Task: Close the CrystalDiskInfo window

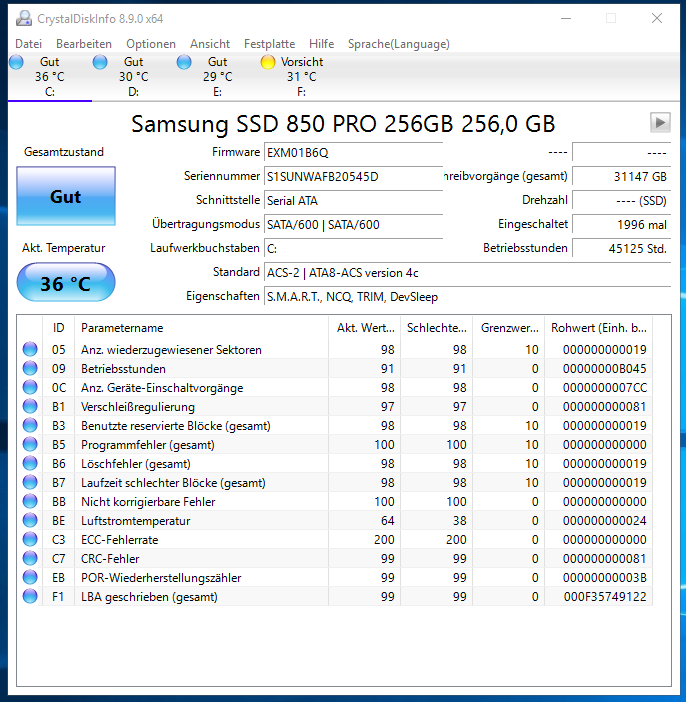Action: (656, 18)
